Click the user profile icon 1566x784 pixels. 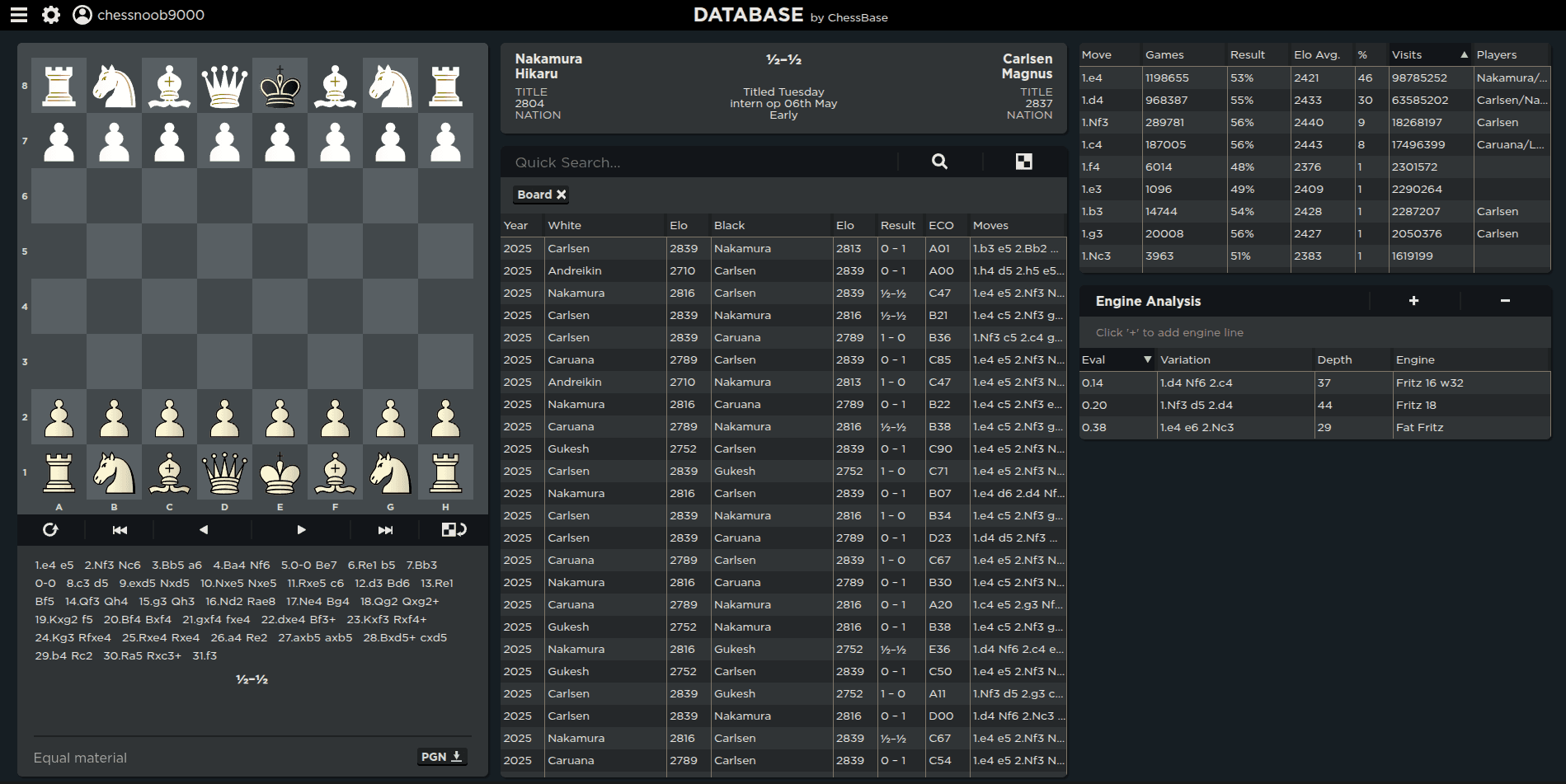pos(81,14)
